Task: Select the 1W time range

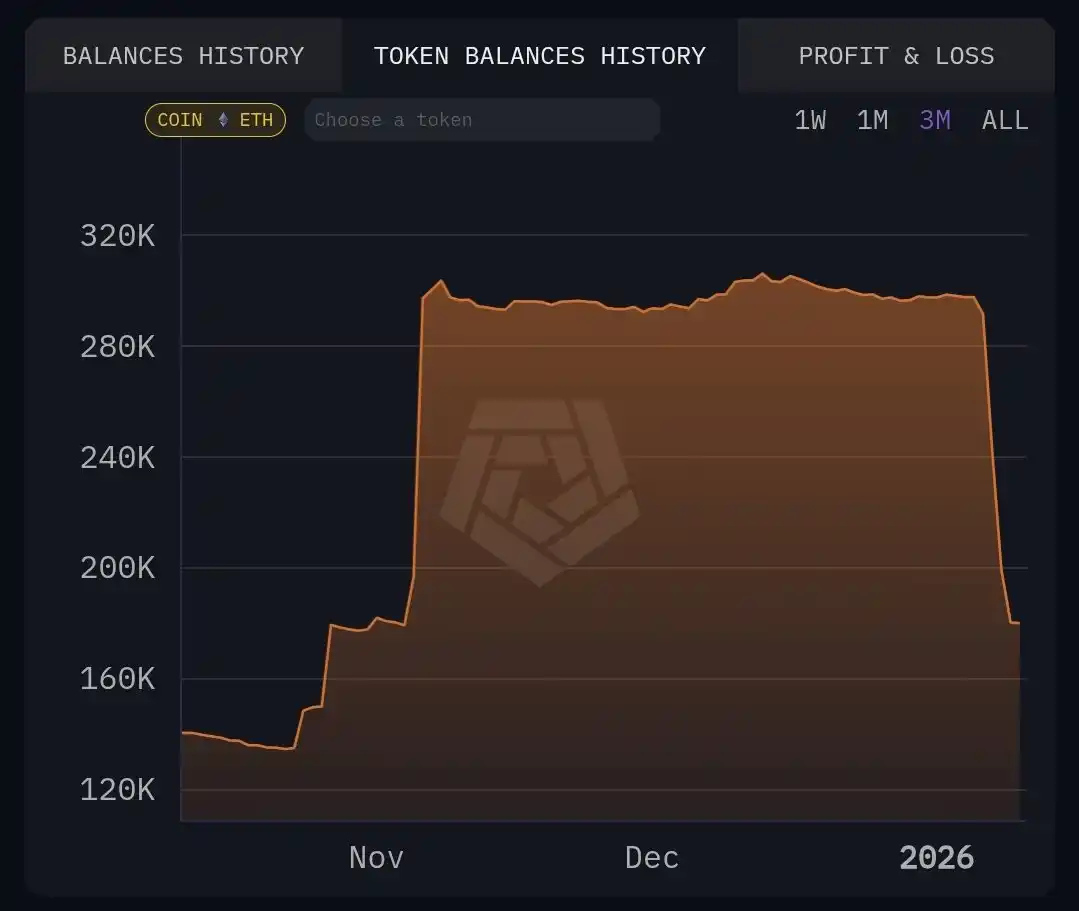Action: coord(809,119)
